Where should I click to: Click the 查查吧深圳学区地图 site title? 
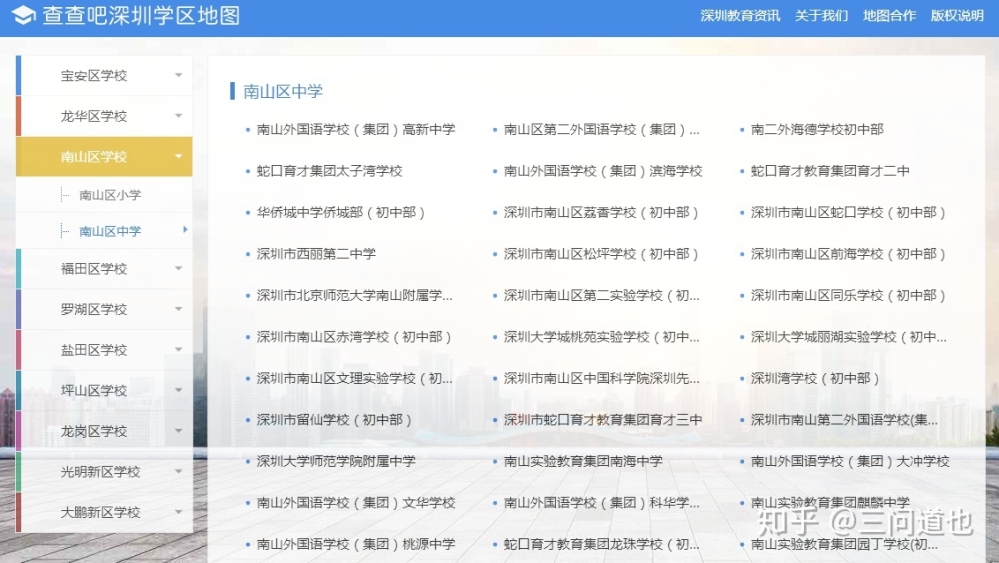tap(141, 15)
